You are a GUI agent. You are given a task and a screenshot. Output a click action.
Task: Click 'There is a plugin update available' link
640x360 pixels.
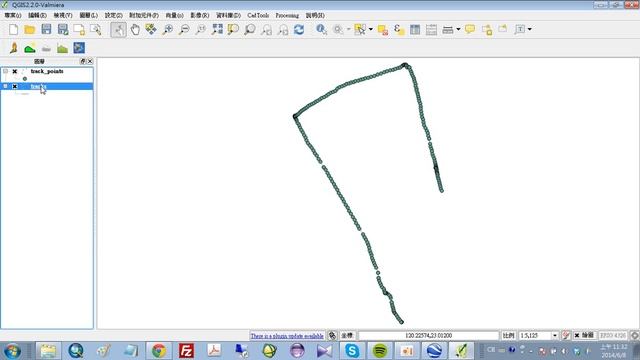287,336
